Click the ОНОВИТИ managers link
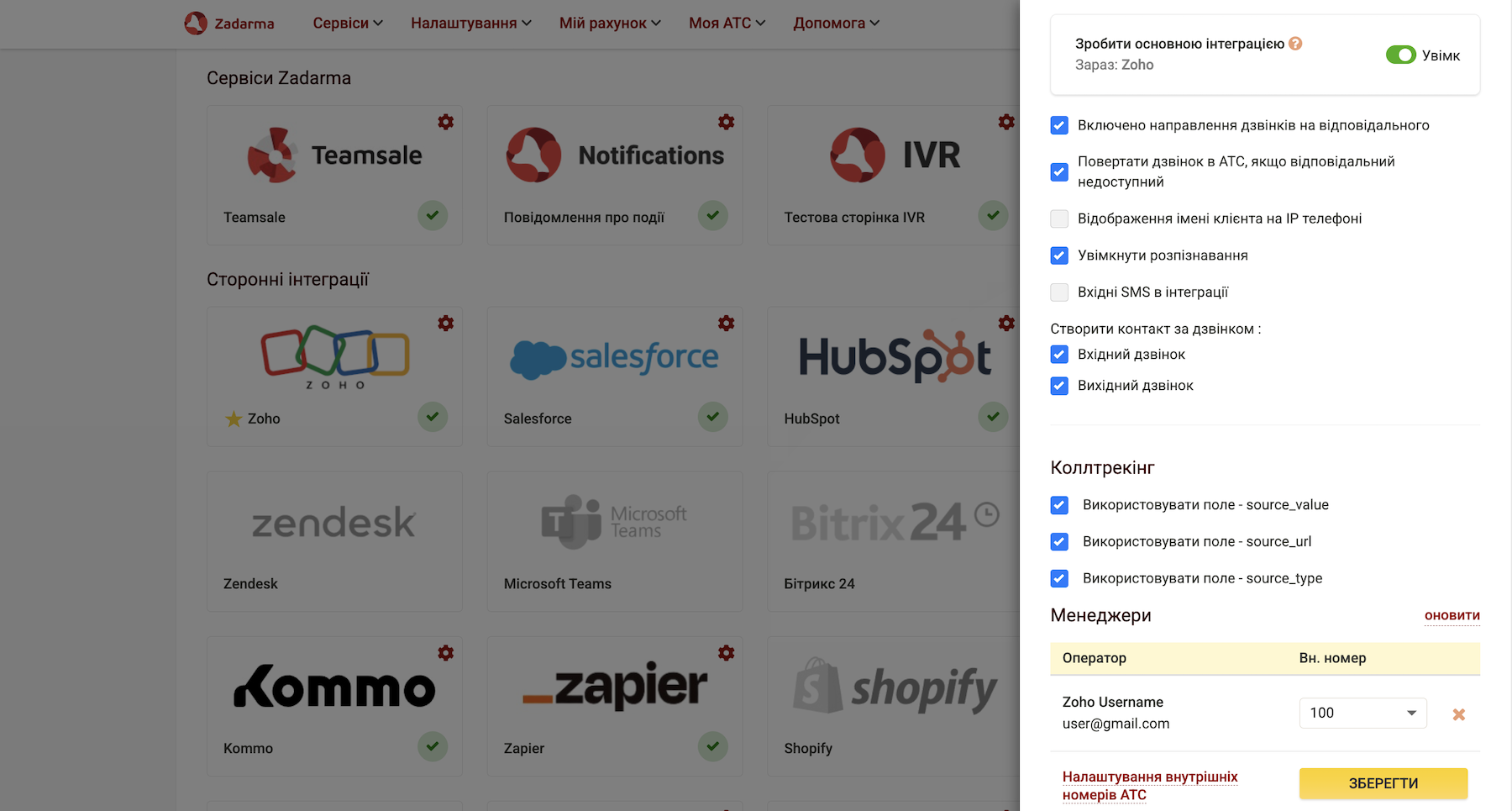 1452,616
